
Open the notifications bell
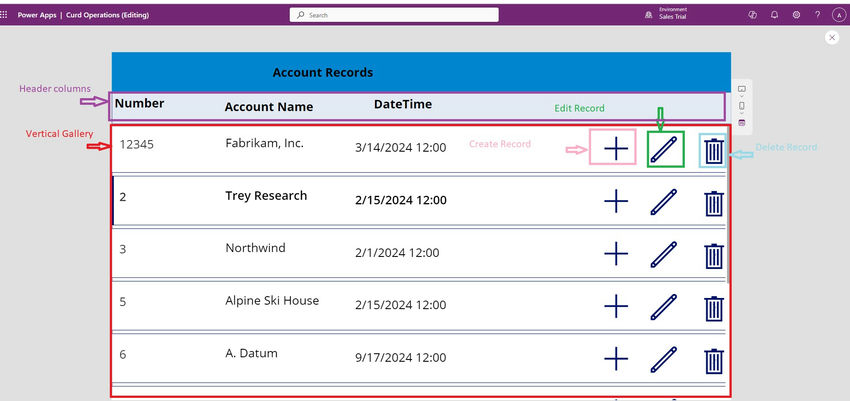(x=774, y=15)
